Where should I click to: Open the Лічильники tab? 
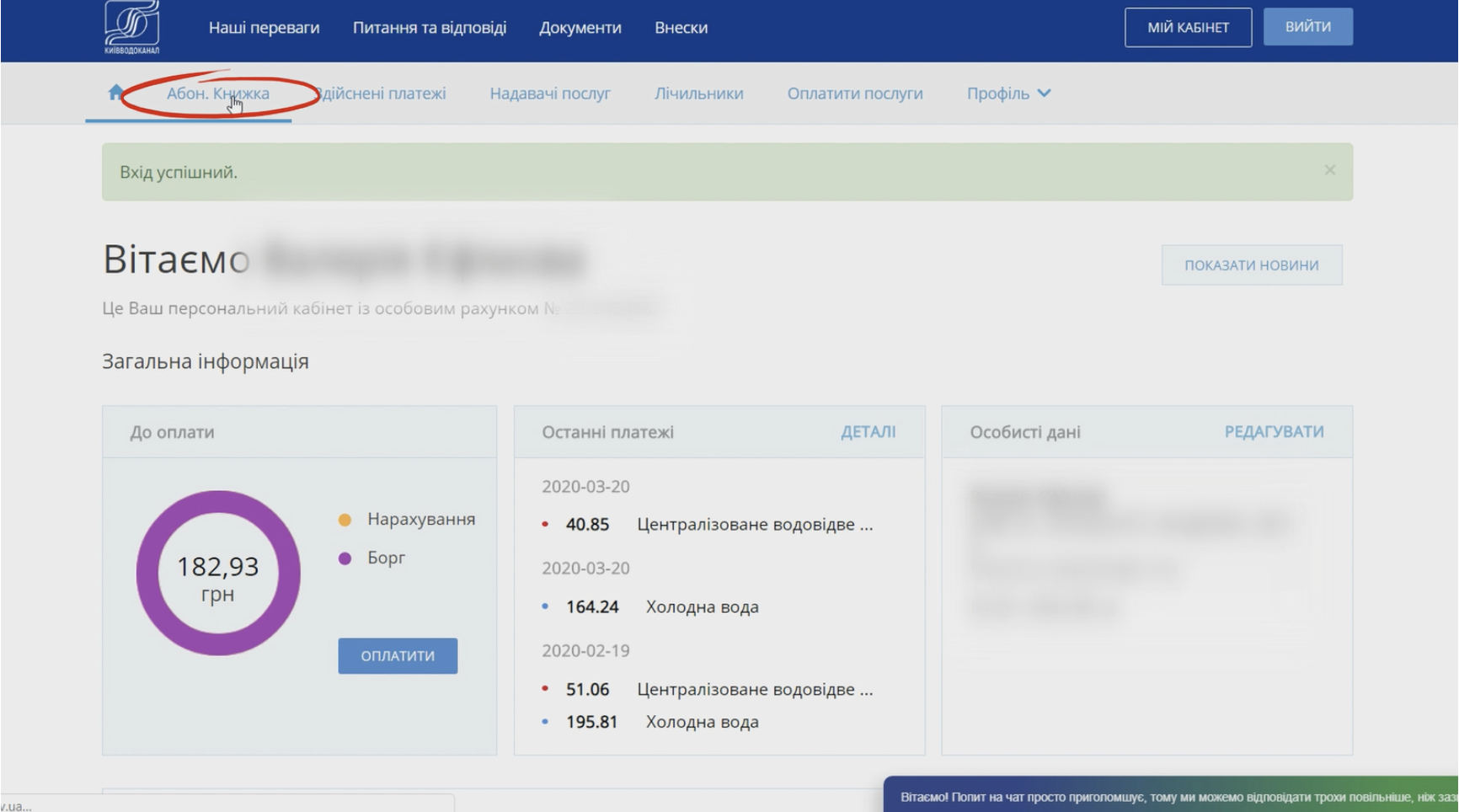[x=699, y=93]
